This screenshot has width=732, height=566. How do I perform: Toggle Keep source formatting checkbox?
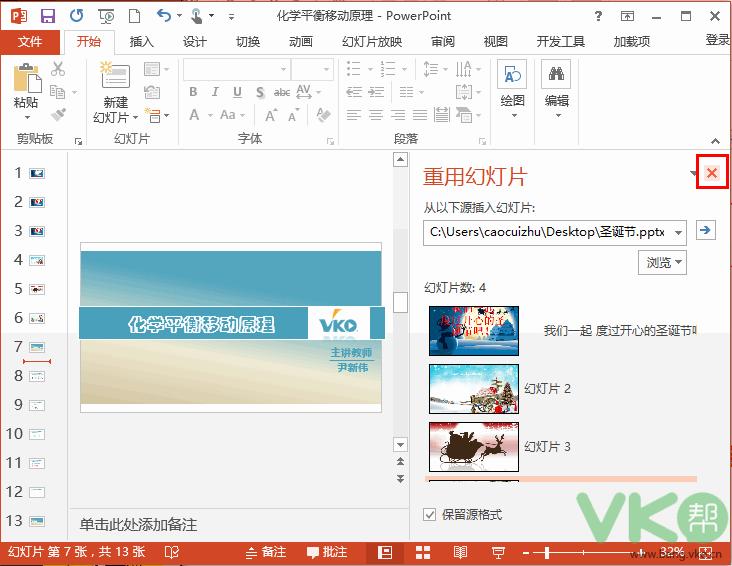coord(429,515)
